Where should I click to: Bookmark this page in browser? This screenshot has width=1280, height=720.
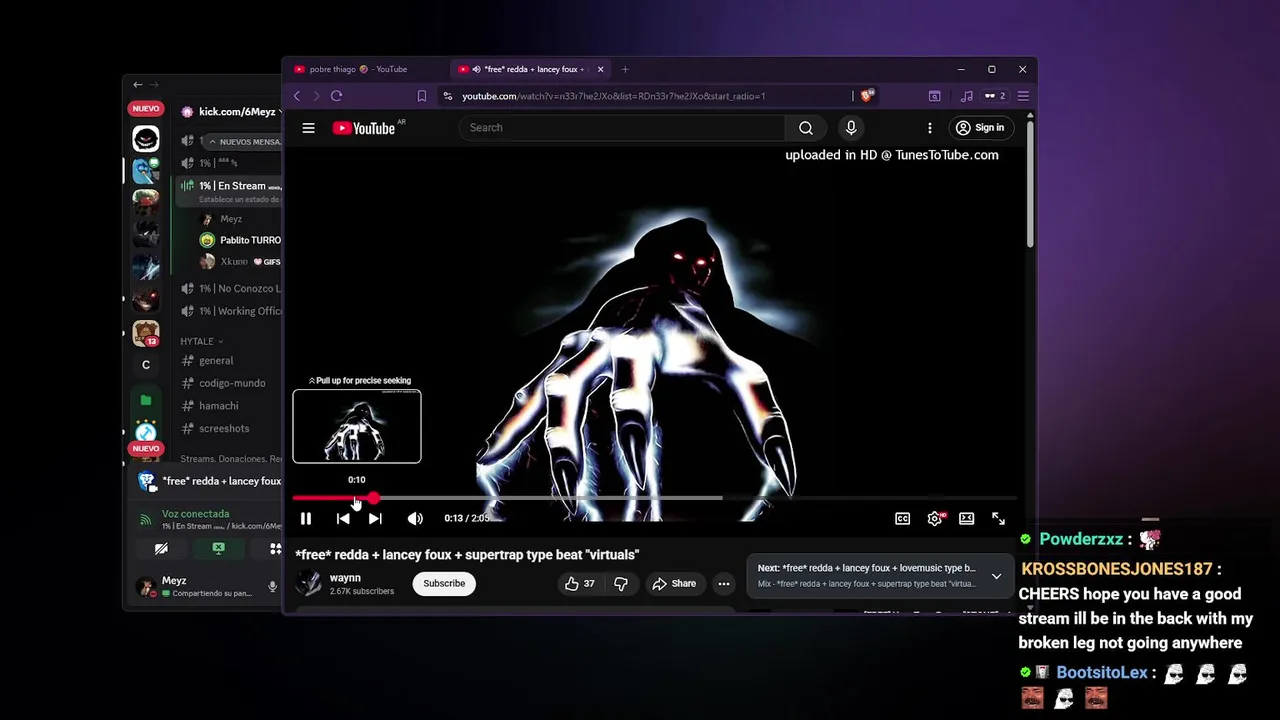pos(421,96)
